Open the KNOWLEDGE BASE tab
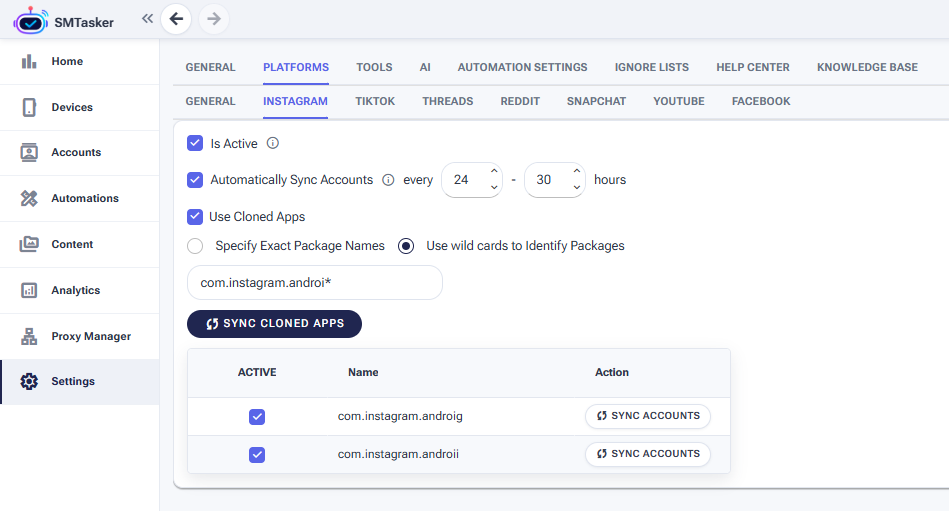 point(867,67)
